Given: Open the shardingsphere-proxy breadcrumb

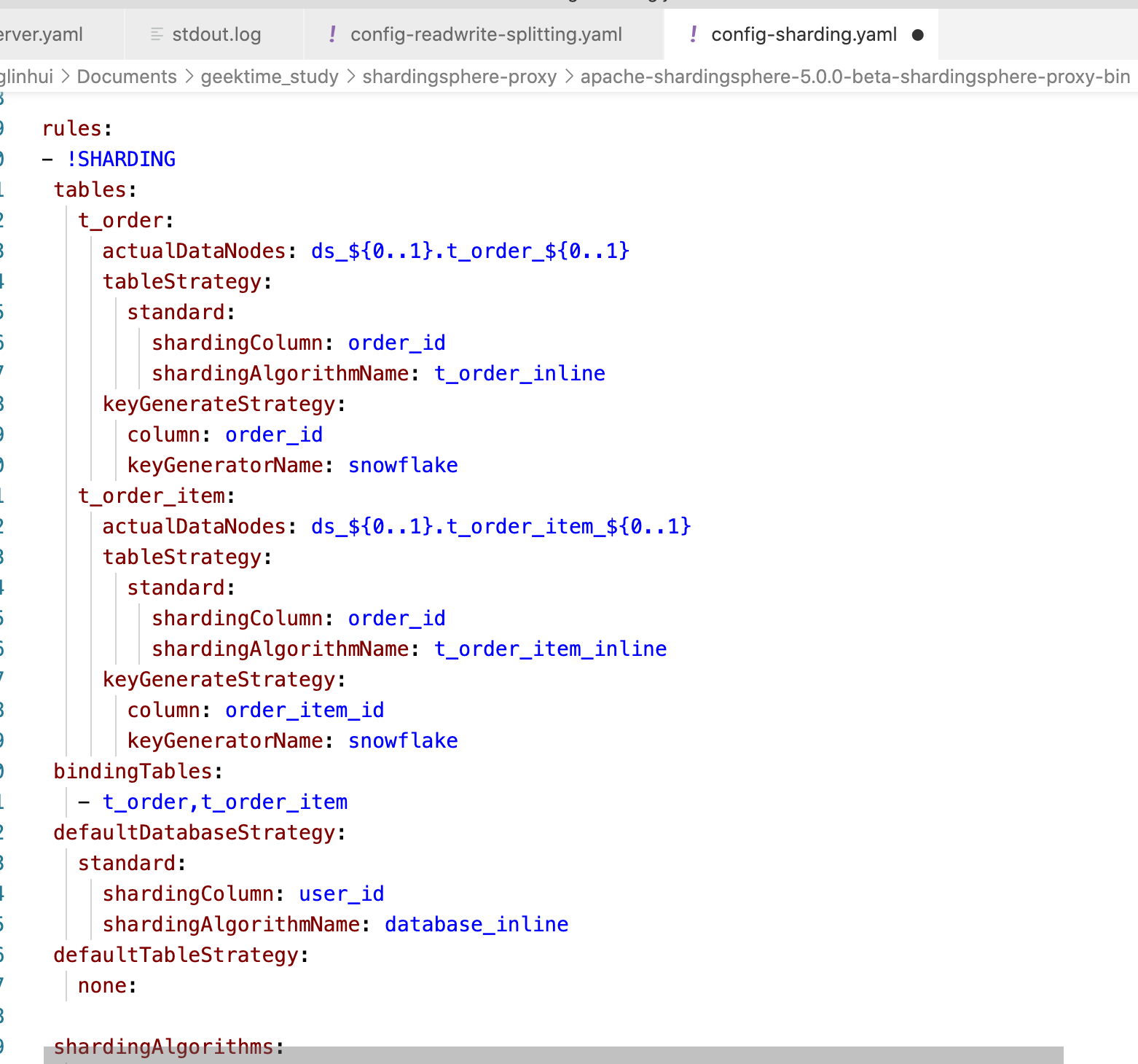Looking at the screenshot, I should click(x=459, y=77).
